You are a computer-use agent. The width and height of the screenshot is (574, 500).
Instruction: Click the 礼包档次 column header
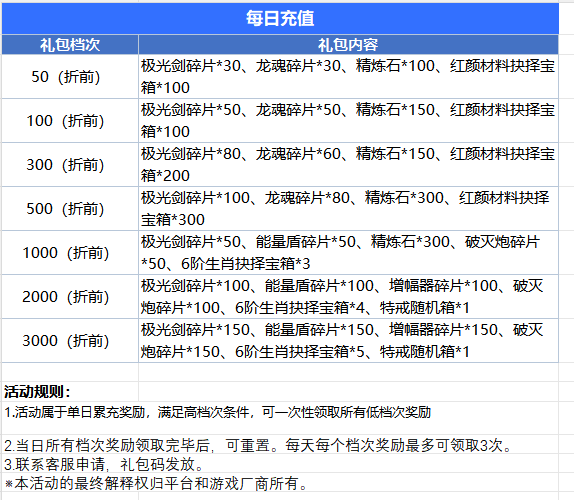point(70,45)
